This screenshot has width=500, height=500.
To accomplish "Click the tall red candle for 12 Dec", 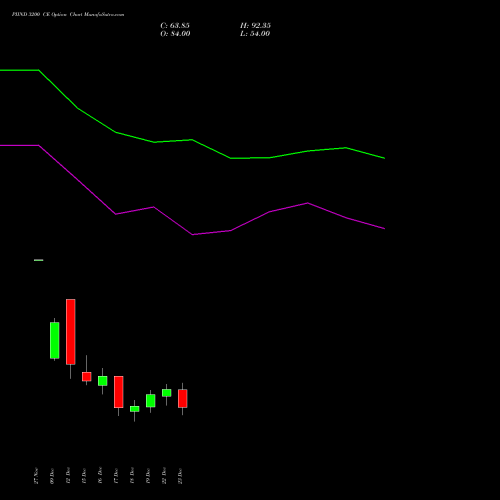I will [71, 332].
